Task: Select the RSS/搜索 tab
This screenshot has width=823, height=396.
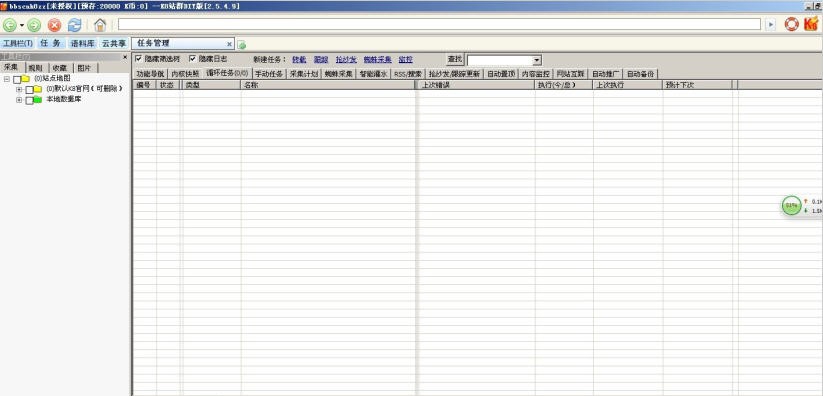Action: [x=408, y=74]
